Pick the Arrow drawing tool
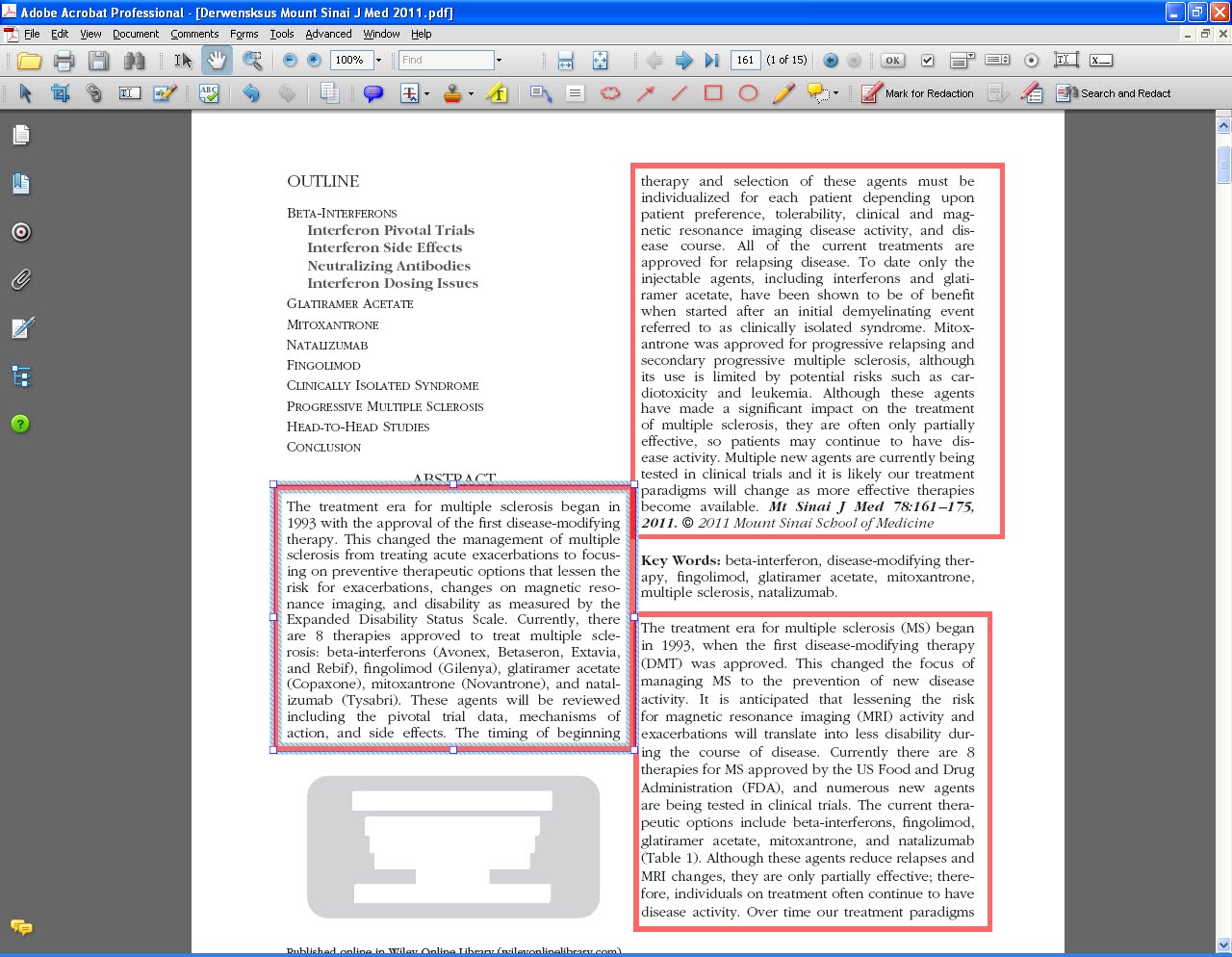The width and height of the screenshot is (1232, 957). pyautogui.click(x=645, y=93)
